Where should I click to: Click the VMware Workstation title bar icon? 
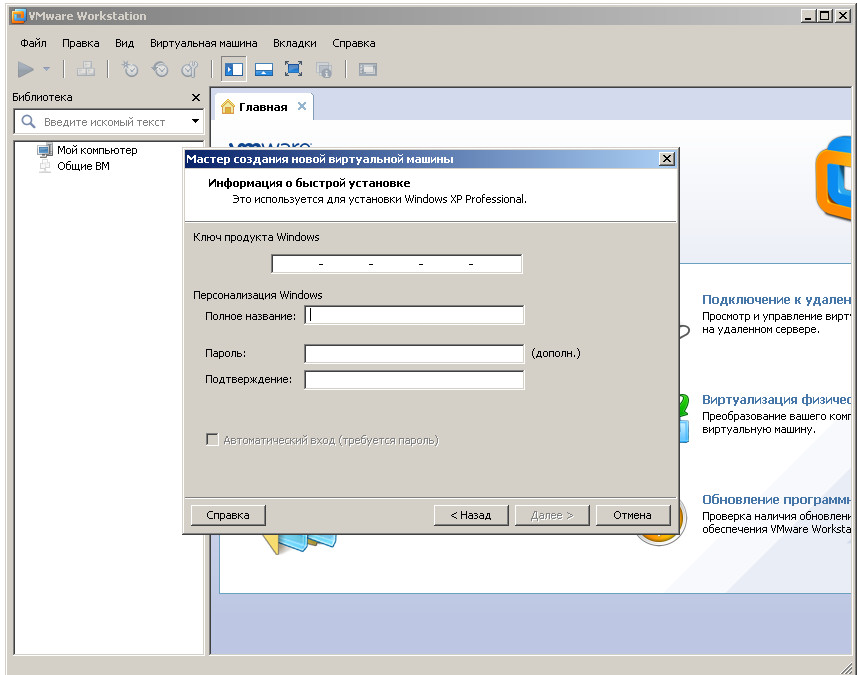(19, 16)
